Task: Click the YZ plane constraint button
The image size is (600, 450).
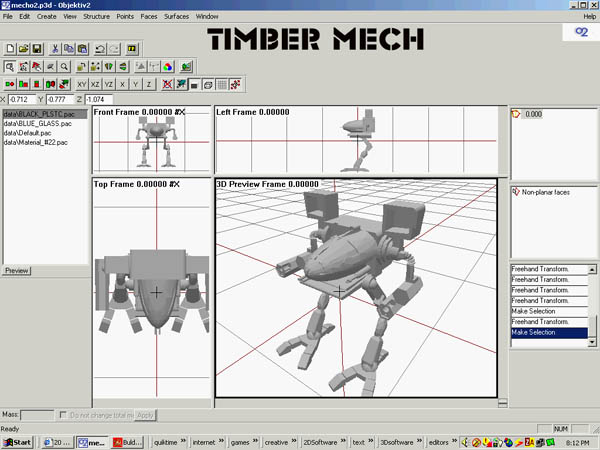Action: click(109, 84)
